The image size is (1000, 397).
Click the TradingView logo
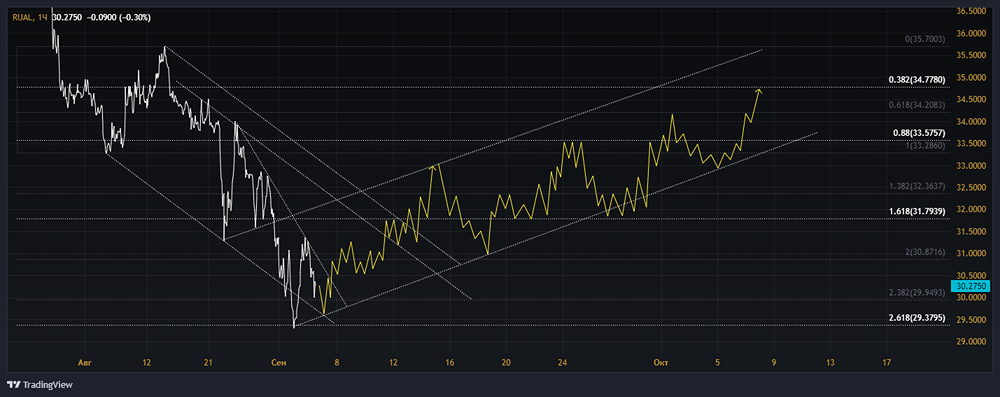click(40, 385)
